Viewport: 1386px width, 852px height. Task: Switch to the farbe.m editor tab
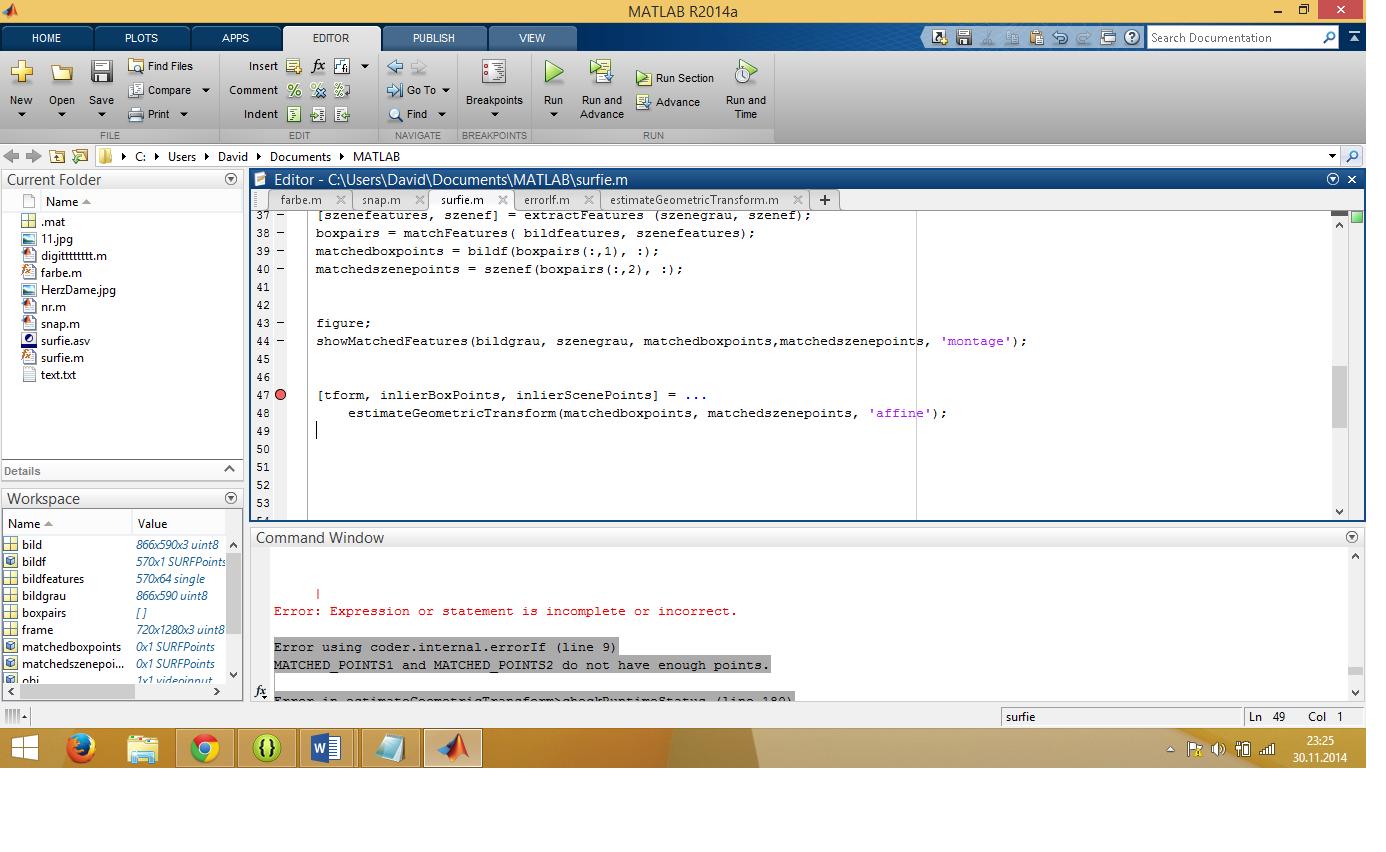click(x=300, y=200)
